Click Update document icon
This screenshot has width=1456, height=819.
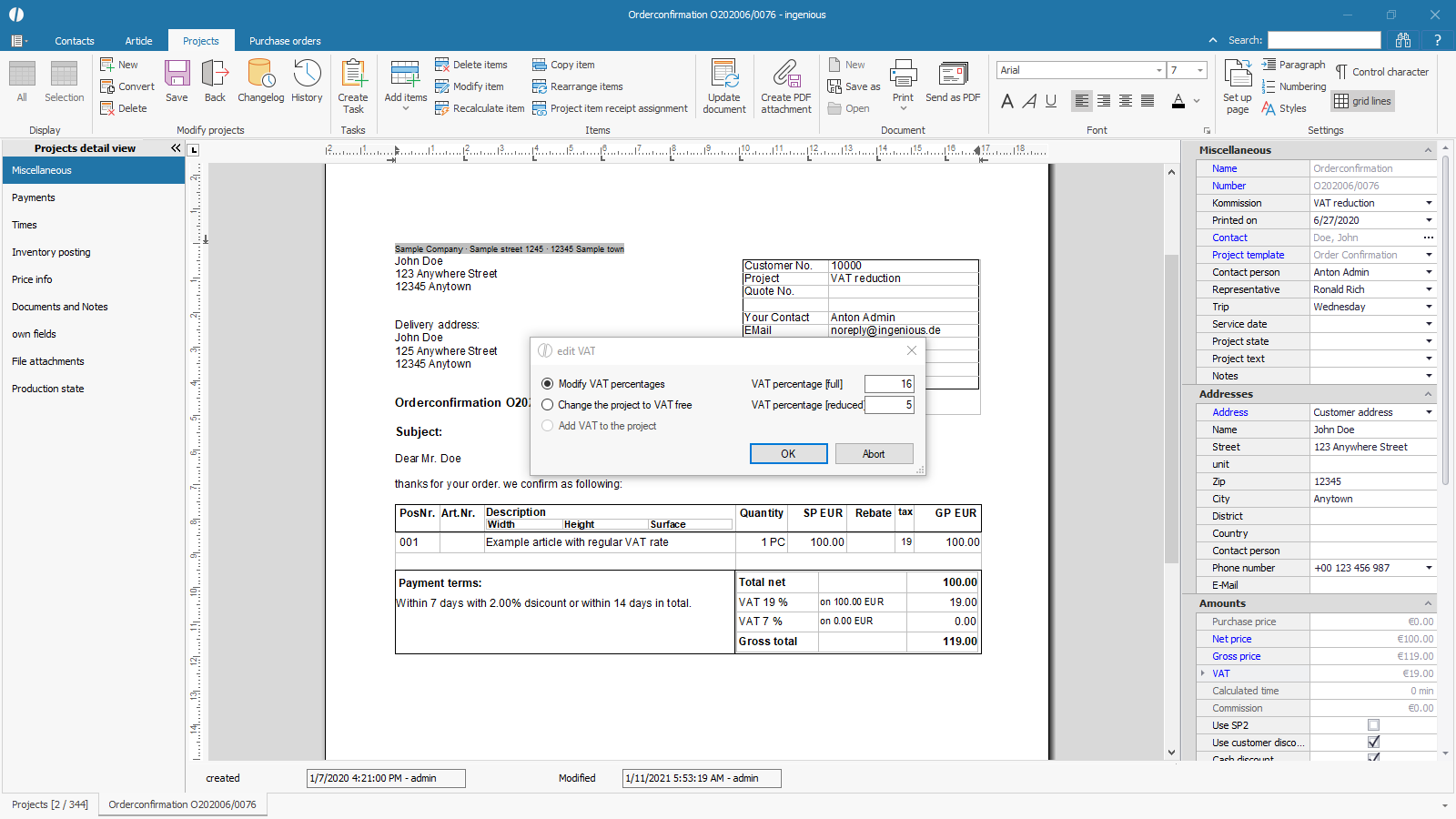(724, 86)
